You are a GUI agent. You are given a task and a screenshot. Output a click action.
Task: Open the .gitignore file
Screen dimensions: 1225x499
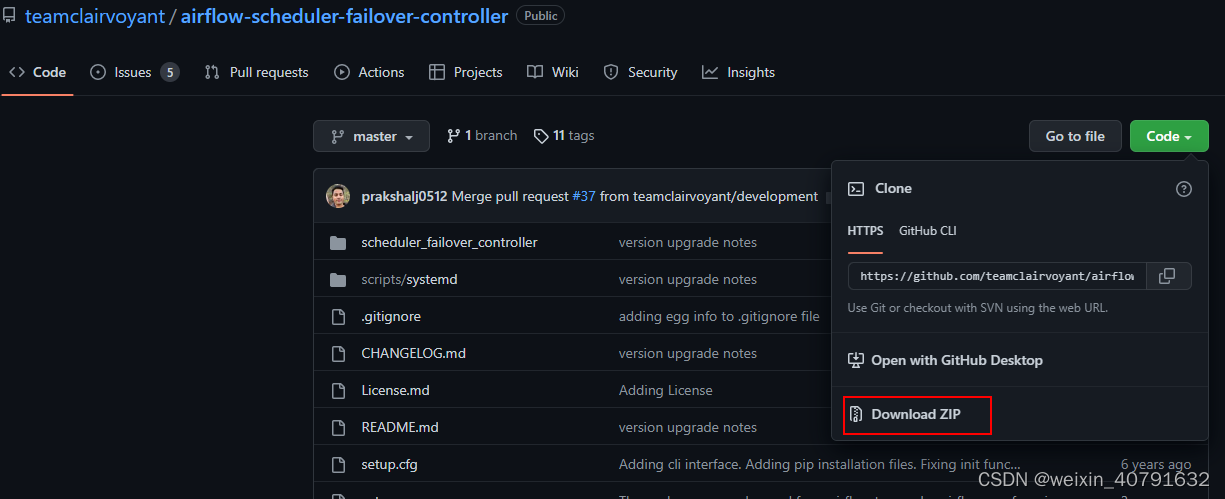tap(391, 316)
